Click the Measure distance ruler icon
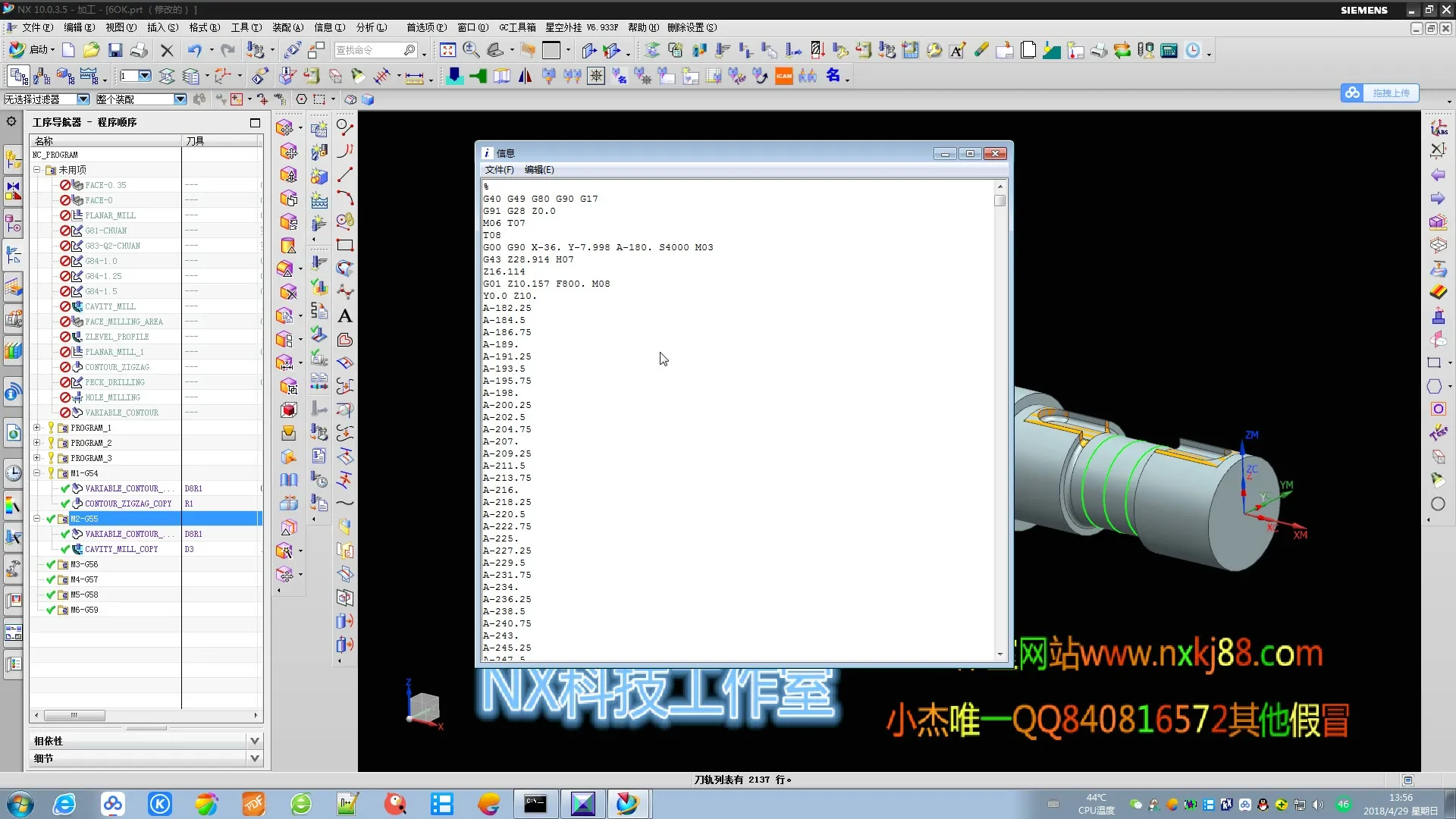Viewport: 1456px width, 819px height. pos(414,77)
